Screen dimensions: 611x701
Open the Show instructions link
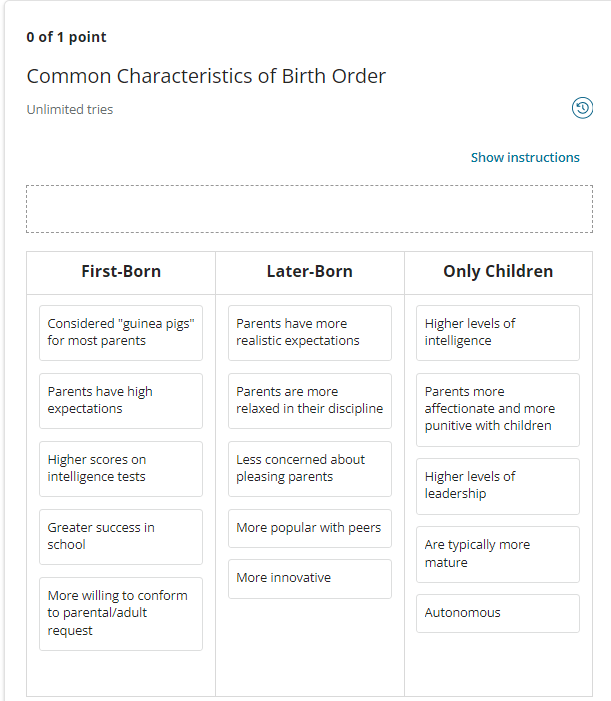tap(525, 157)
